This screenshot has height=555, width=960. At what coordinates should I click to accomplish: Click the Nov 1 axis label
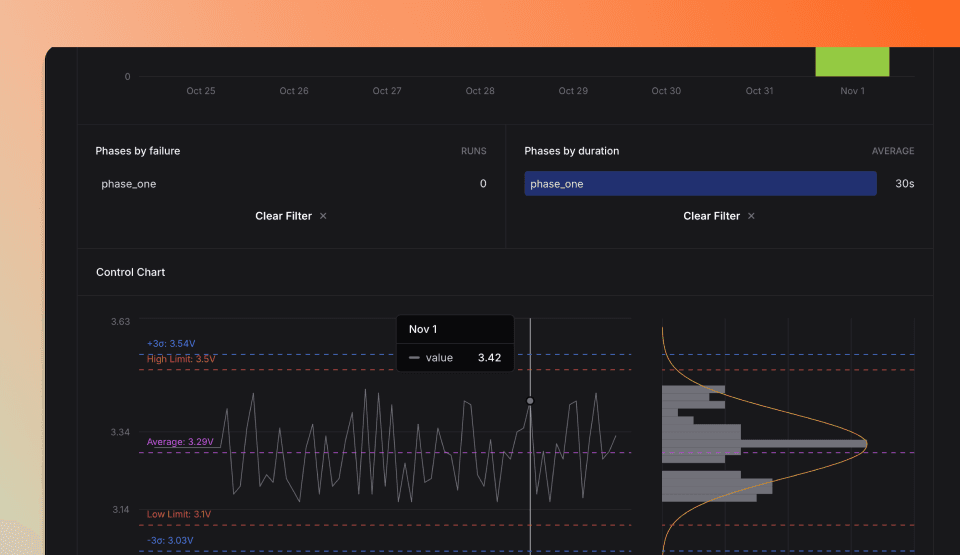852,91
